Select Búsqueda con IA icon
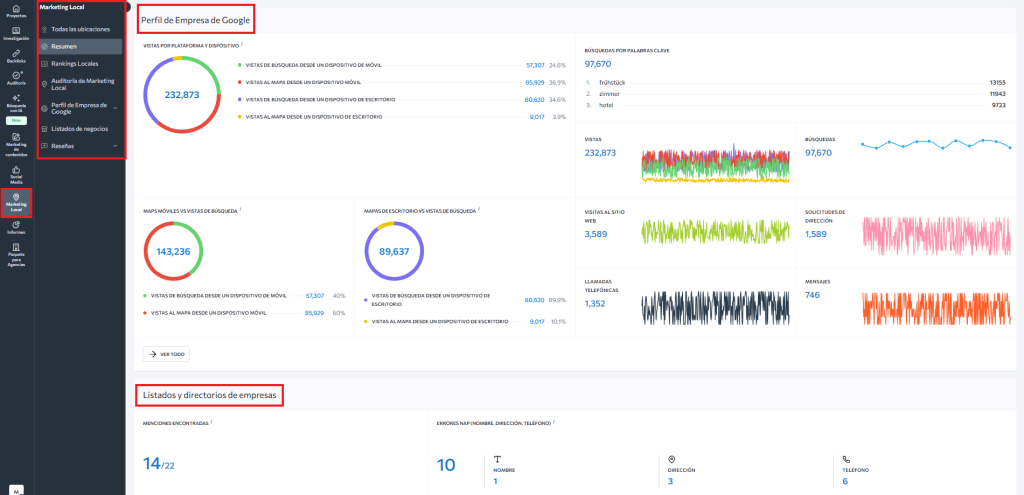Viewport: 1024px width, 495px height. pyautogui.click(x=16, y=100)
